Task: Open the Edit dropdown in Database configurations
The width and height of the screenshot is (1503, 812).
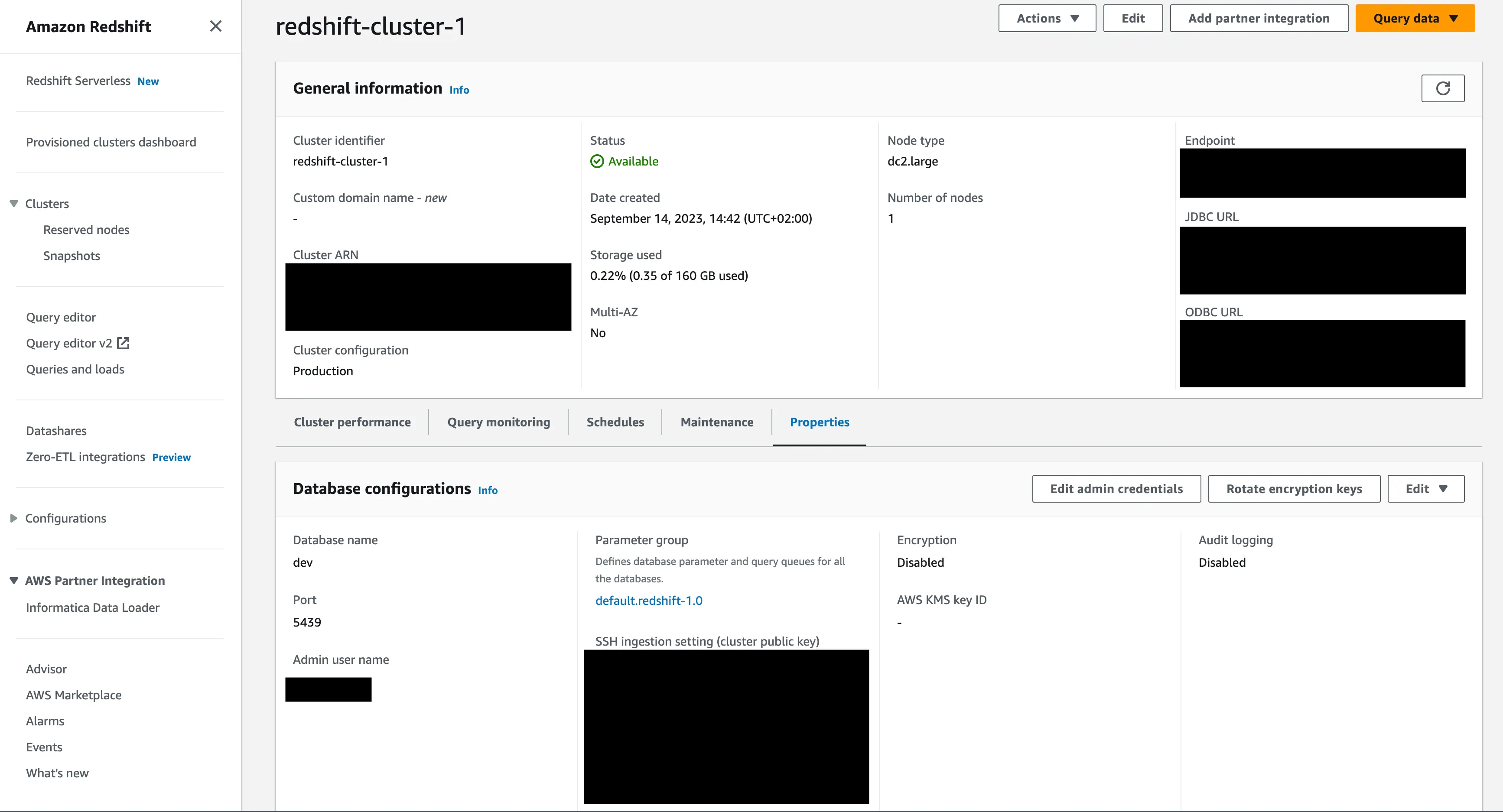Action: pyautogui.click(x=1425, y=488)
